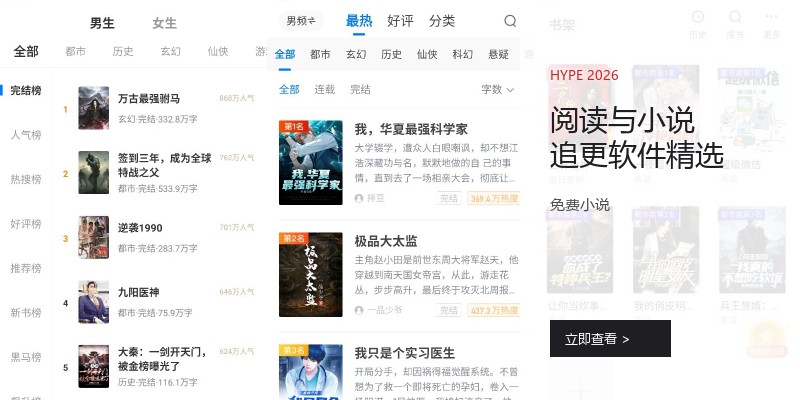
Task: Click the 立即查看 > button
Action: tap(610, 339)
